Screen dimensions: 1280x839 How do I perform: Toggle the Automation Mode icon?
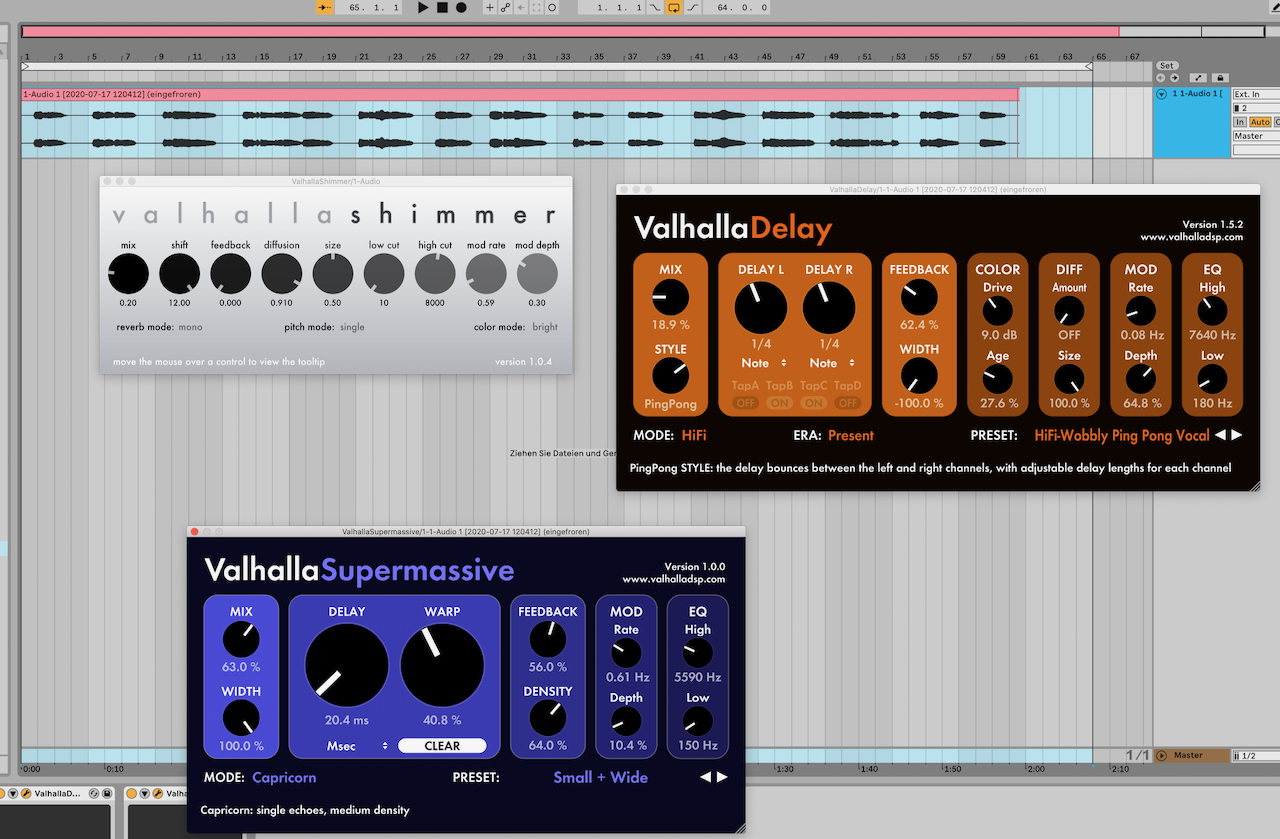[x=1197, y=78]
